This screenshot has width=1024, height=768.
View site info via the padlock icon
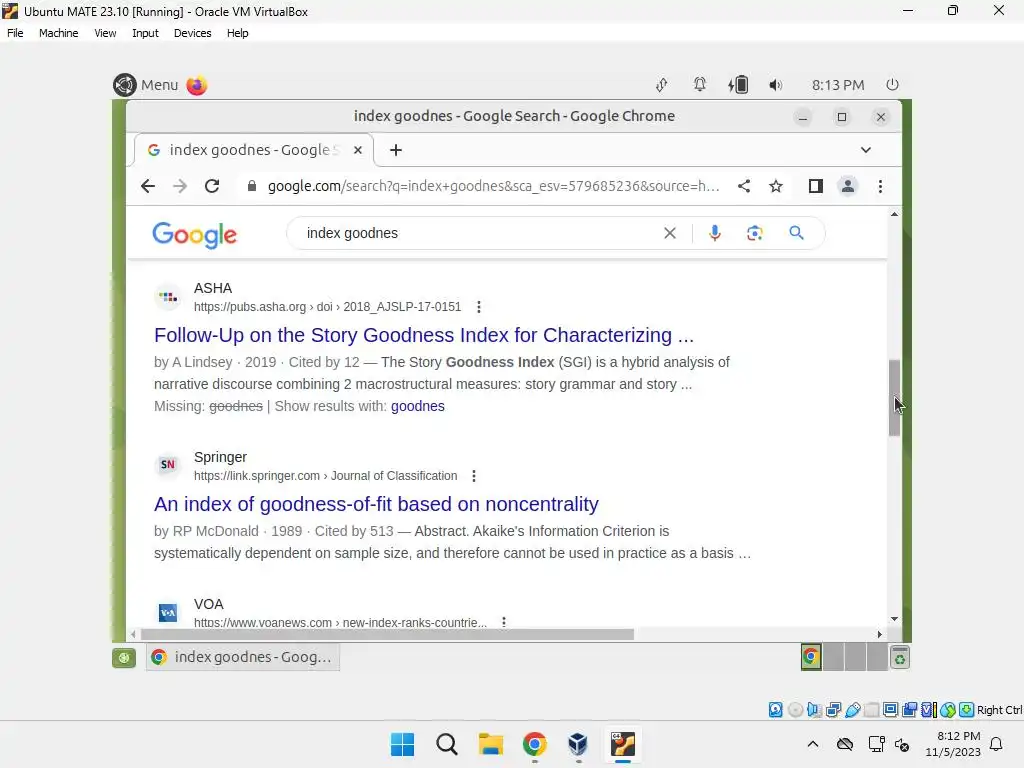[251, 186]
